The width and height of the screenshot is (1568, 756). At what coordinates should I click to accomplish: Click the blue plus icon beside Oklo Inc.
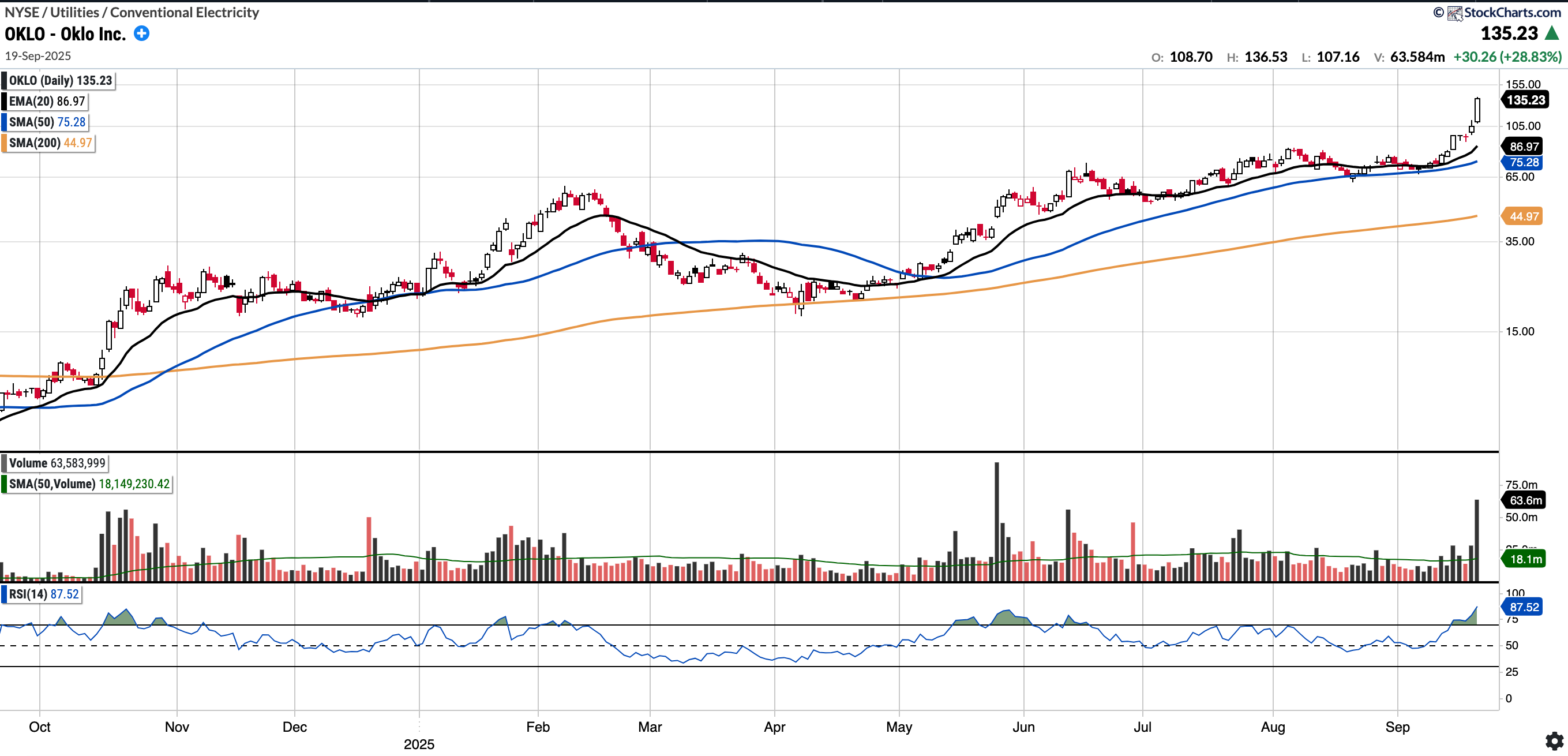[141, 33]
